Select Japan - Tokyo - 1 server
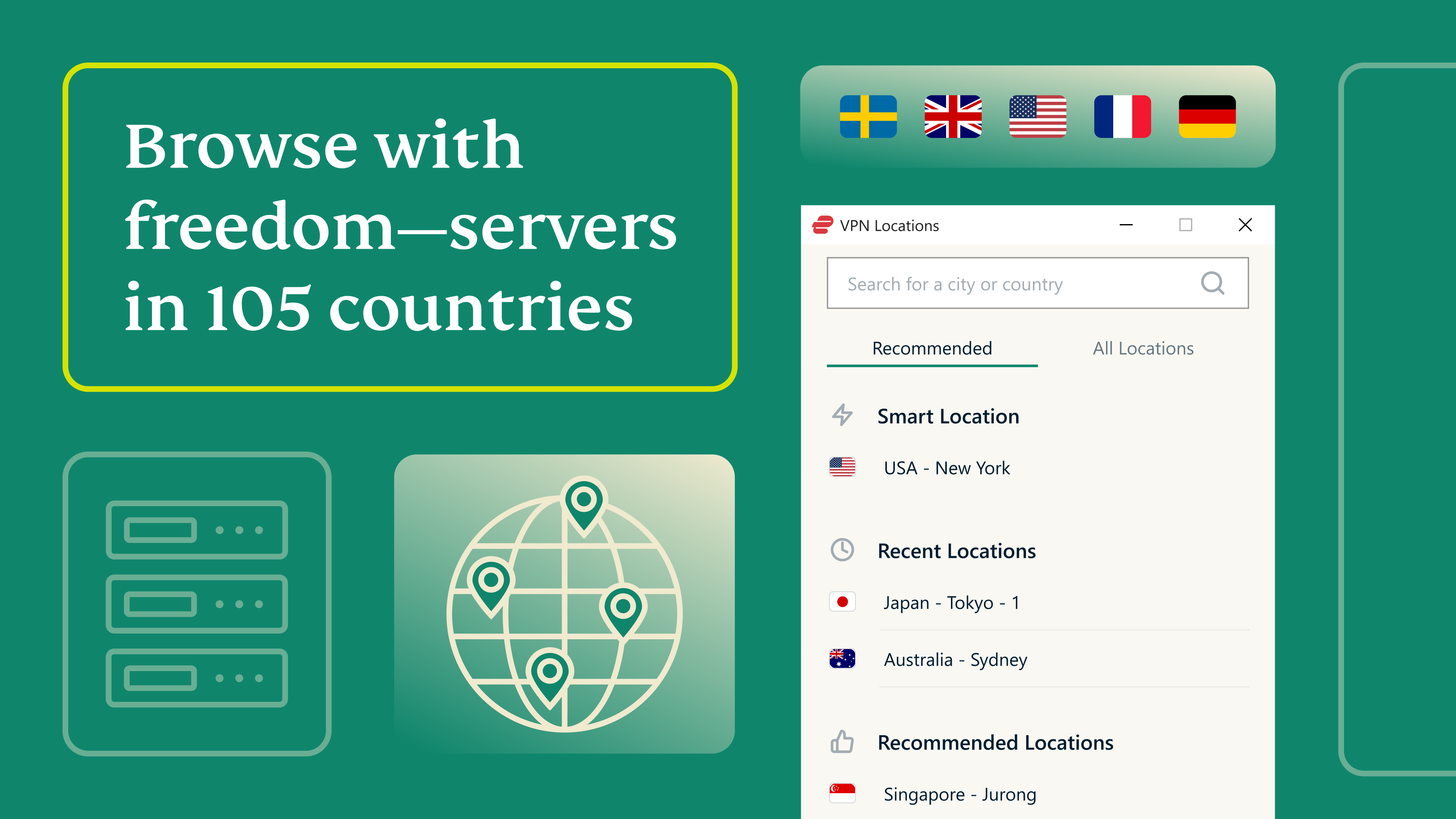This screenshot has height=819, width=1456. (952, 602)
